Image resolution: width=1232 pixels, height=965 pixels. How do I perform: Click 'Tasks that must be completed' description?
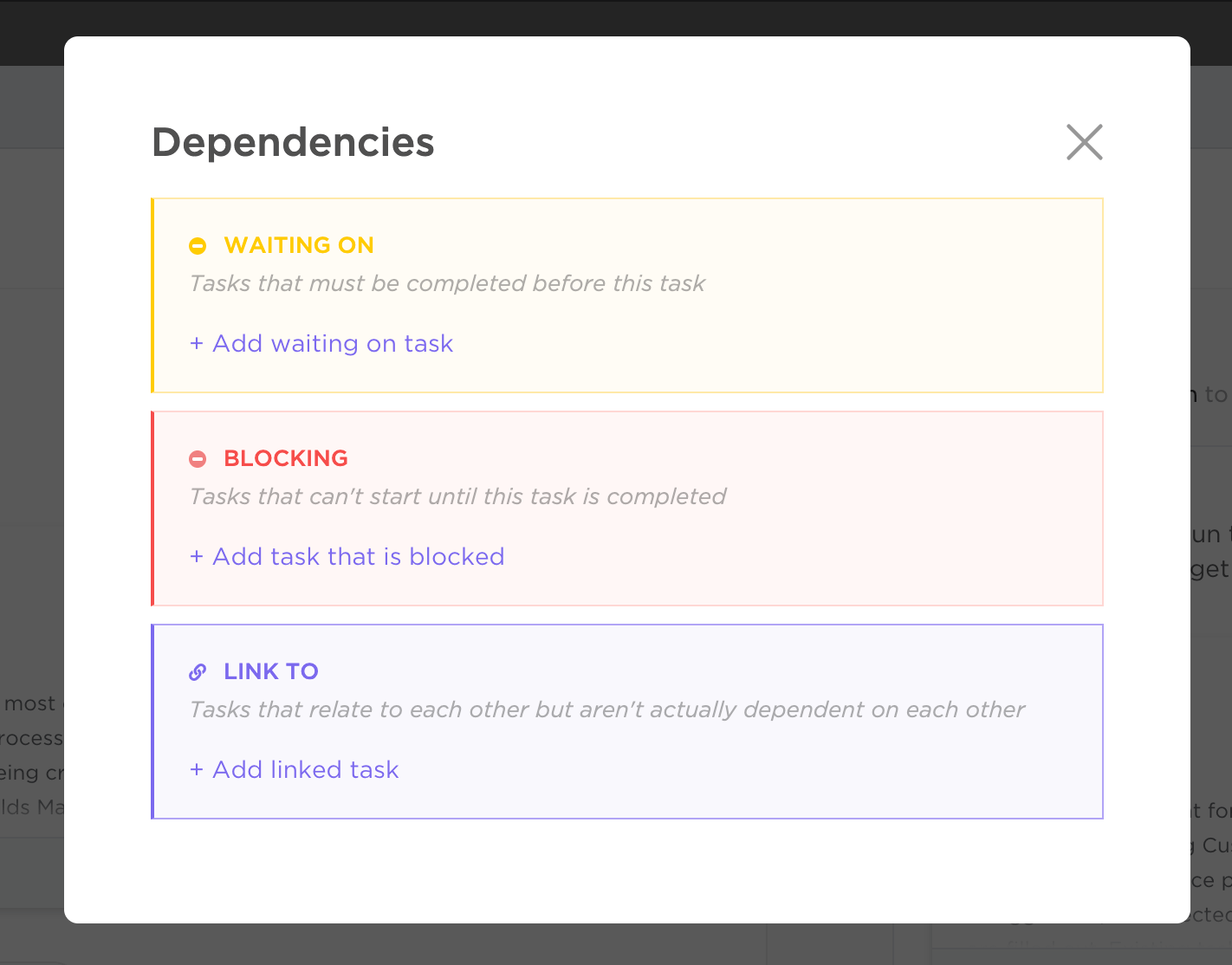pos(447,283)
